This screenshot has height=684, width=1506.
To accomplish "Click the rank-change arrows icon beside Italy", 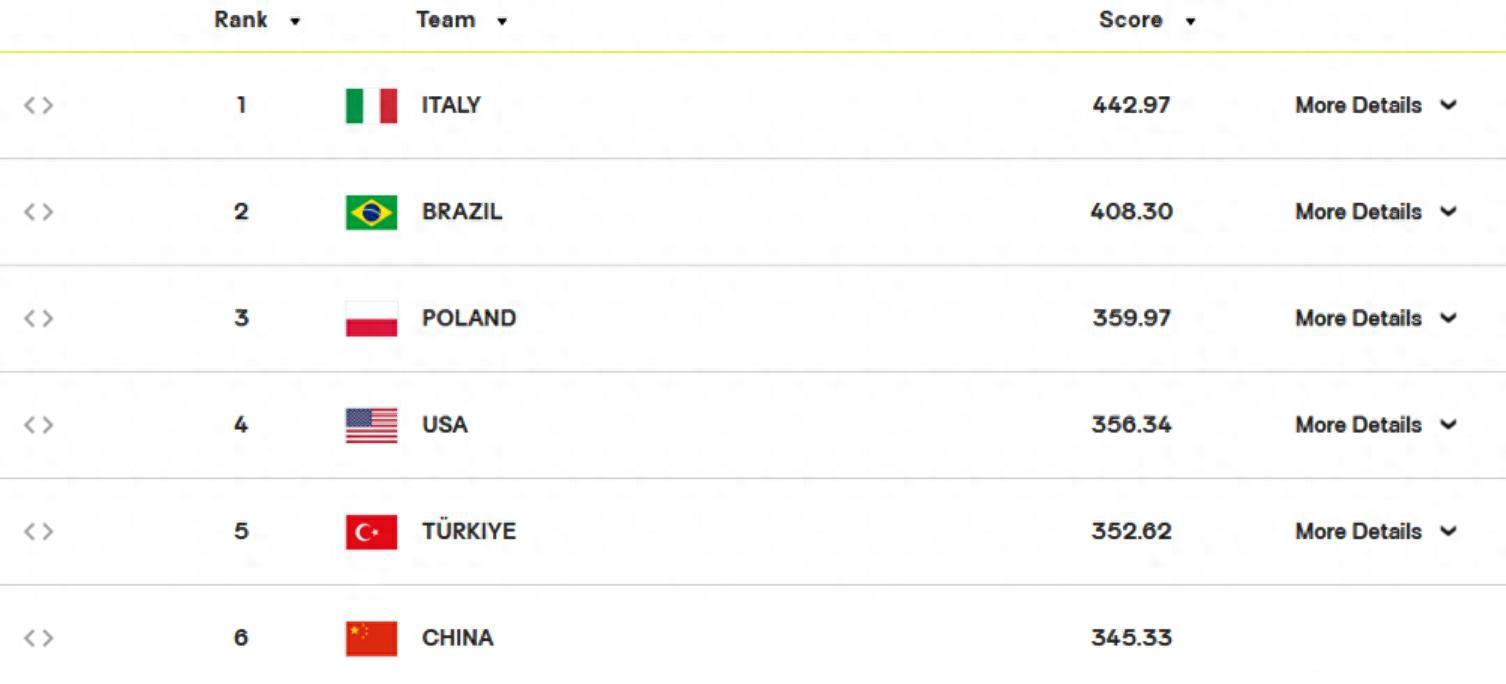I will 38,105.
